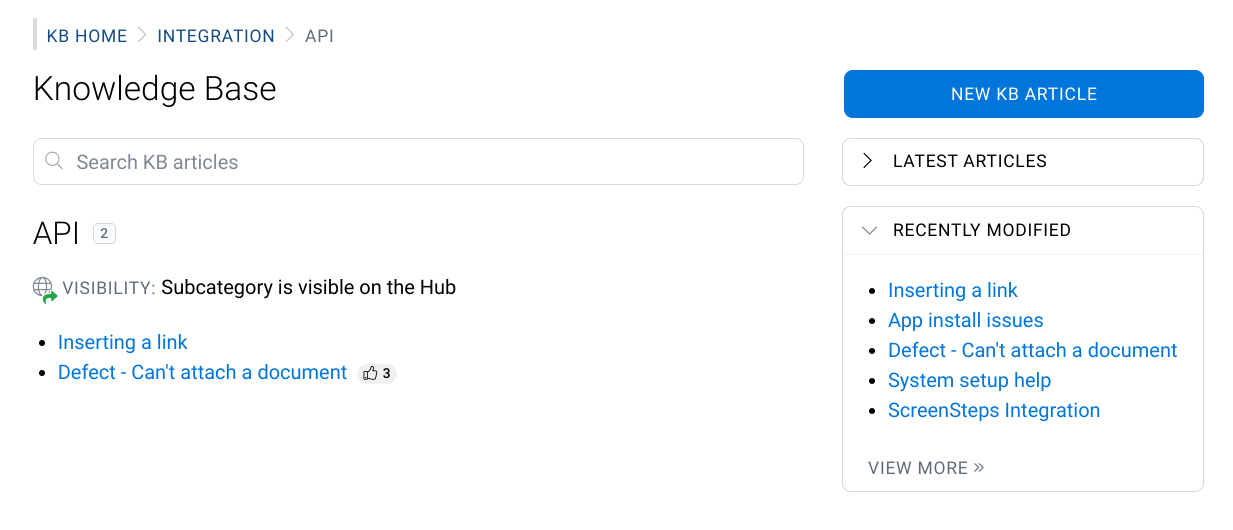Select the API breadcrumb item
Viewport: 1233px width, 530px height.
pos(320,36)
